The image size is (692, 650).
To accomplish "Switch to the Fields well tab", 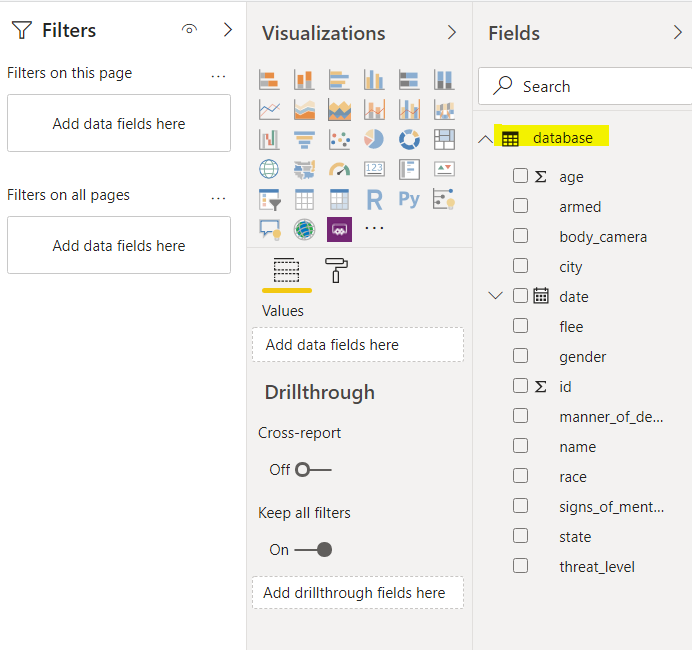I will point(287,270).
